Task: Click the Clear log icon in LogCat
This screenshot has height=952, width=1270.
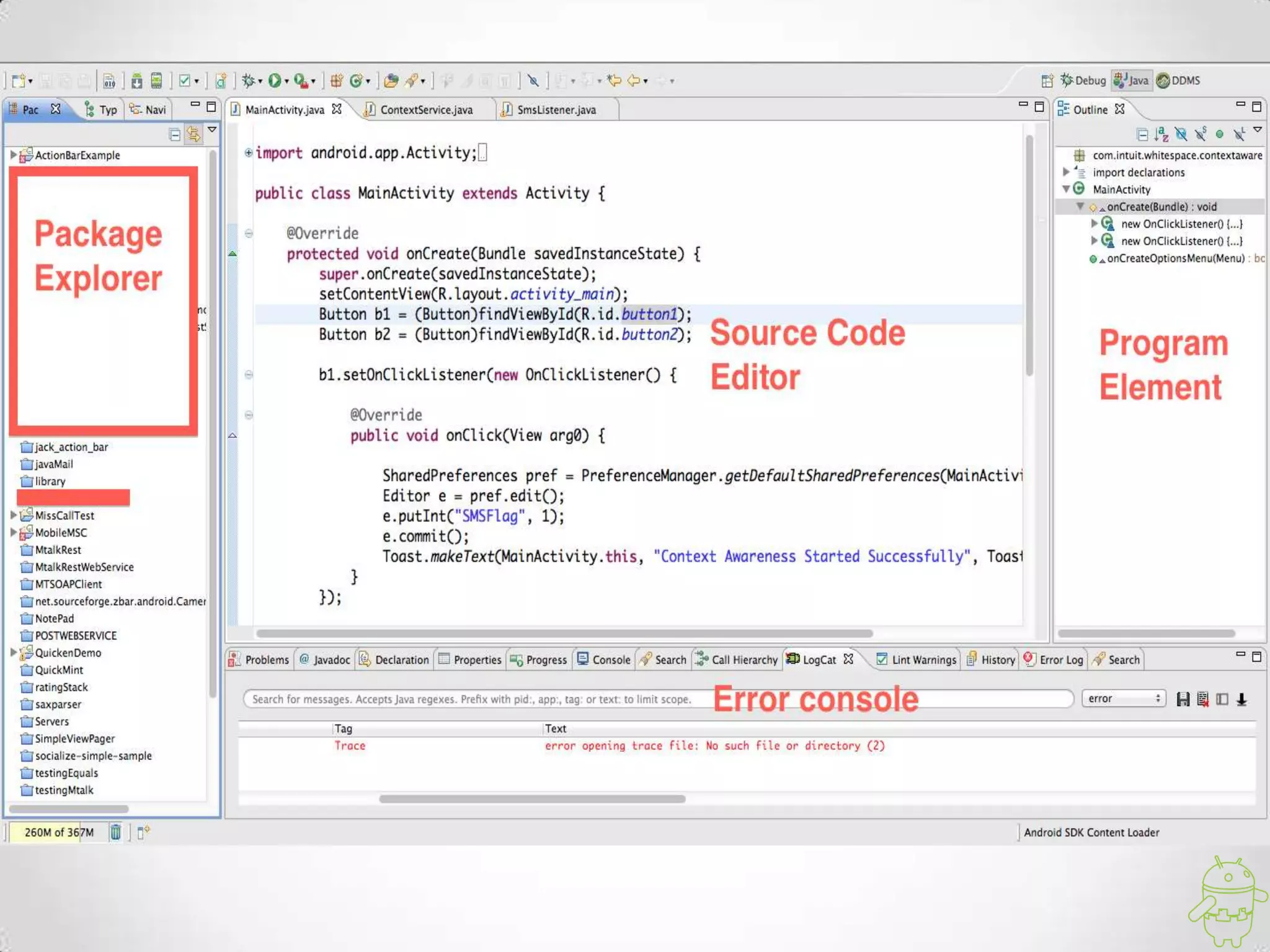Action: click(x=1202, y=699)
